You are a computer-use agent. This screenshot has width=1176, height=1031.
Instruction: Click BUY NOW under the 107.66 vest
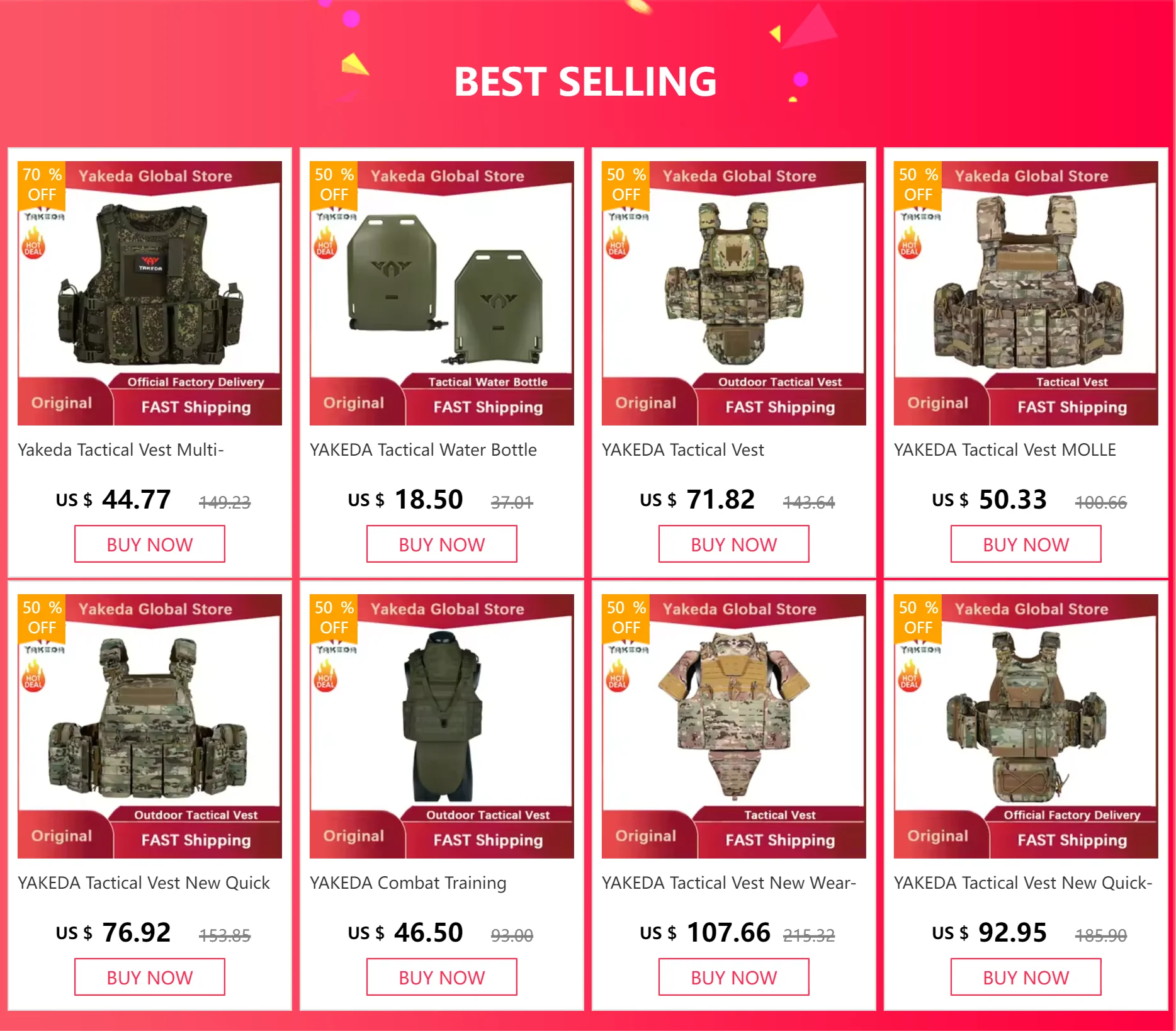click(734, 977)
